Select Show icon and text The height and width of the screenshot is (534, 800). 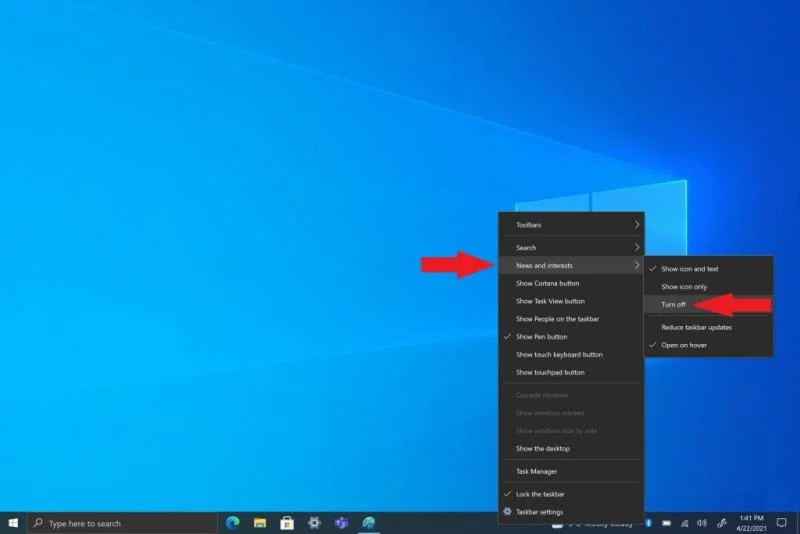[709, 269]
